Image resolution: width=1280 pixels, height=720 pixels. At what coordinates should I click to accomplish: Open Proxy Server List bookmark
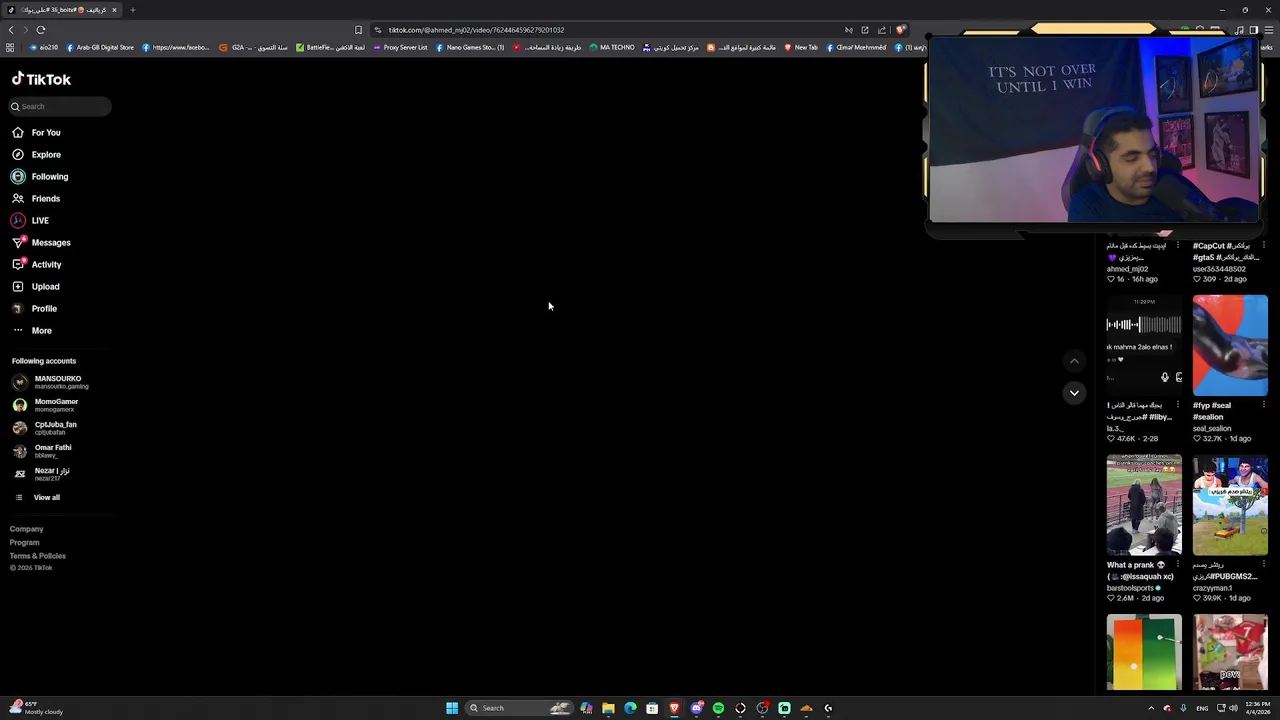click(400, 47)
